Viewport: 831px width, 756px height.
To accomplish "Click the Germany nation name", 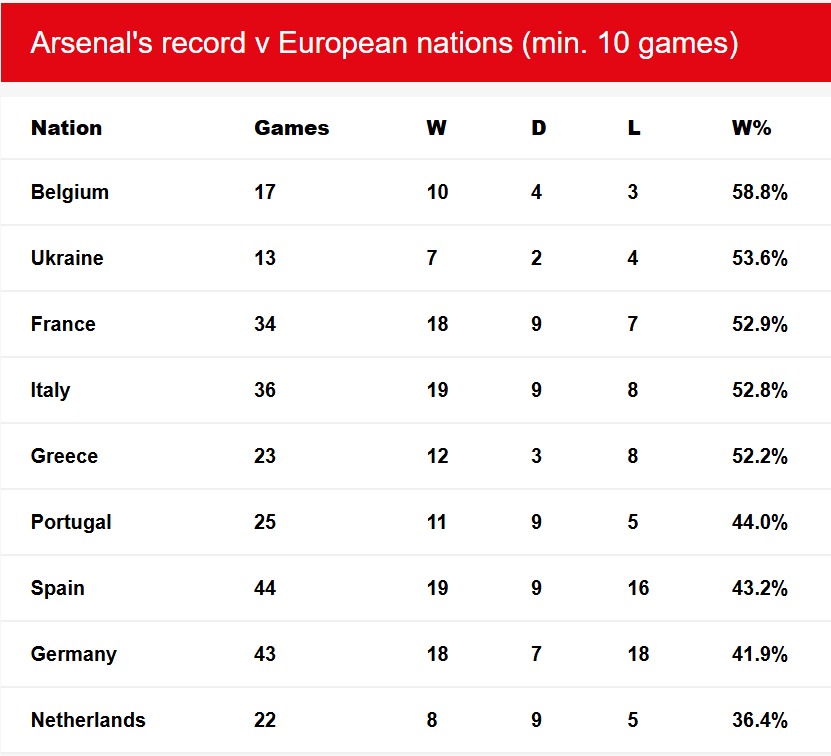I will pos(74,654).
